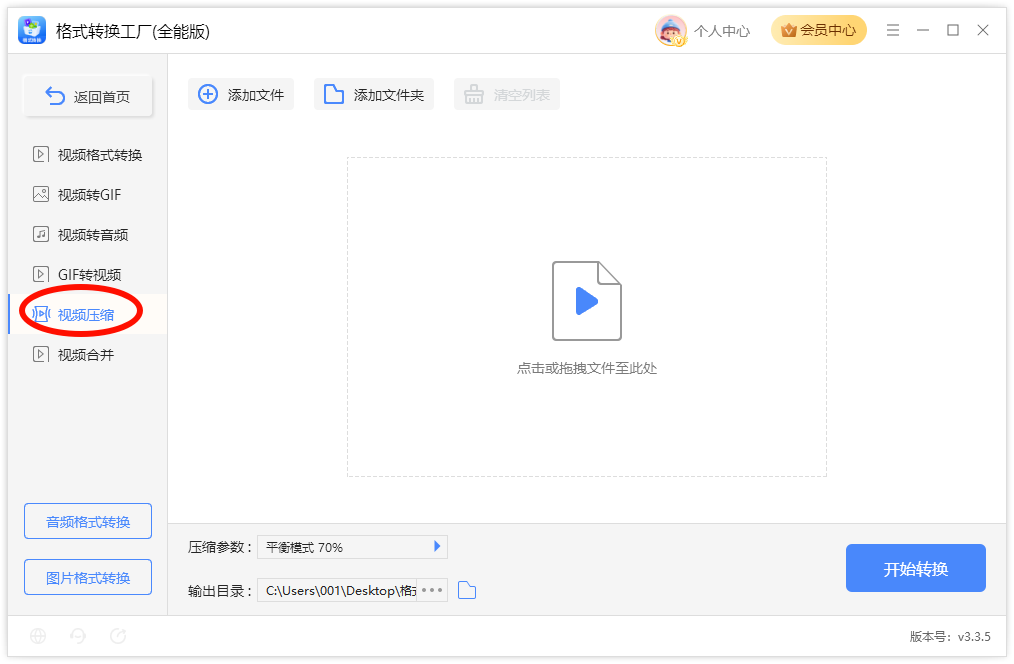Click the three-dot browse output directory button
This screenshot has width=1014, height=664.
point(432,590)
